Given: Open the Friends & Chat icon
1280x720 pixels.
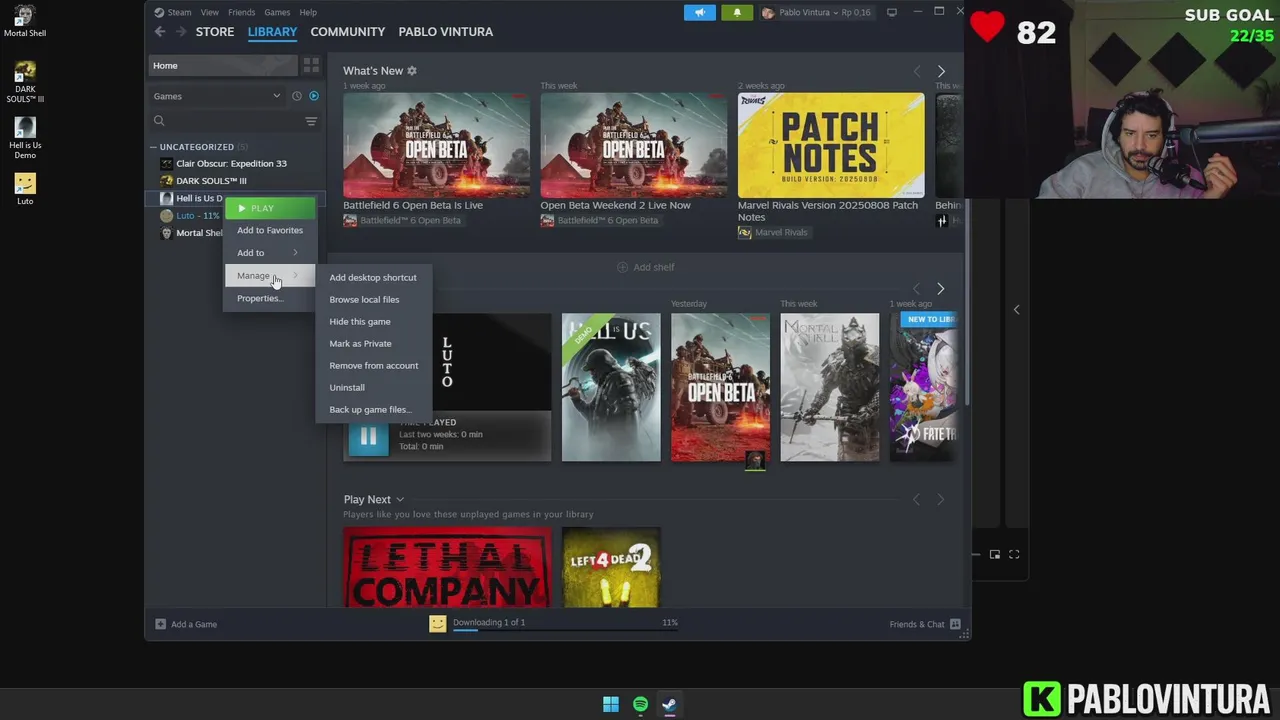Looking at the screenshot, I should point(955,624).
